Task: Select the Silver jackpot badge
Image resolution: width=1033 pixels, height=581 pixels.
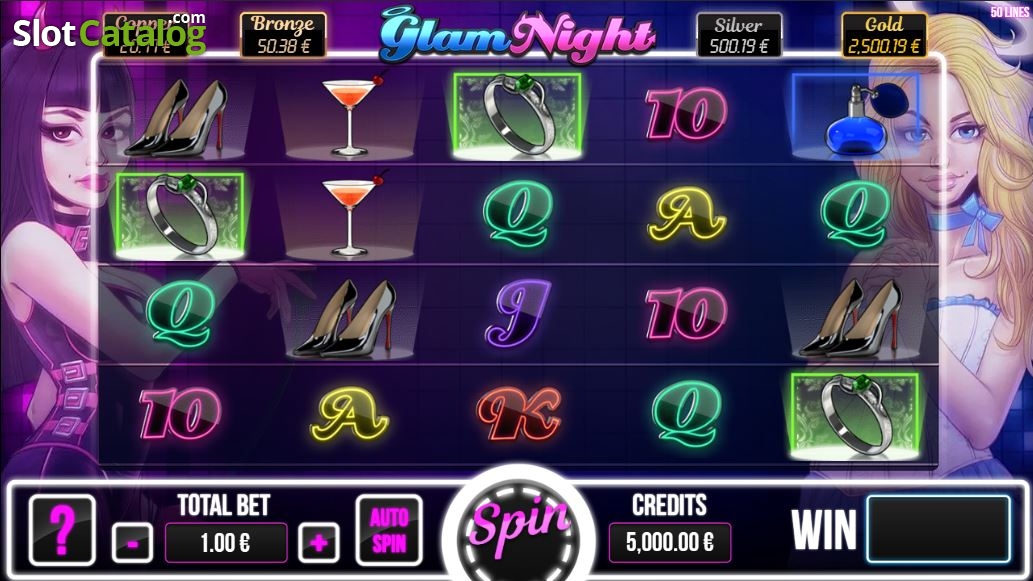Action: 739,35
